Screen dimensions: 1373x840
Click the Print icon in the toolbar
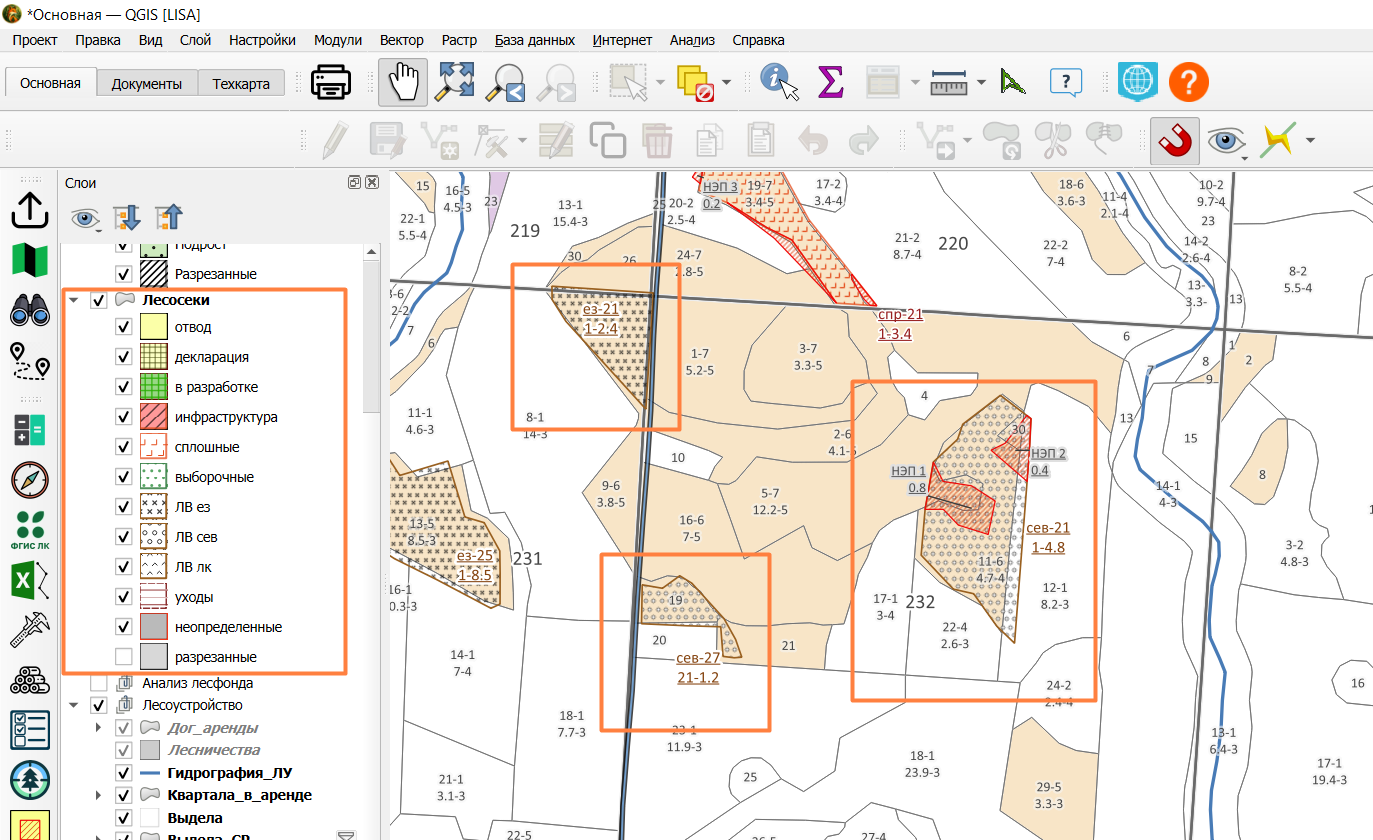[331, 82]
